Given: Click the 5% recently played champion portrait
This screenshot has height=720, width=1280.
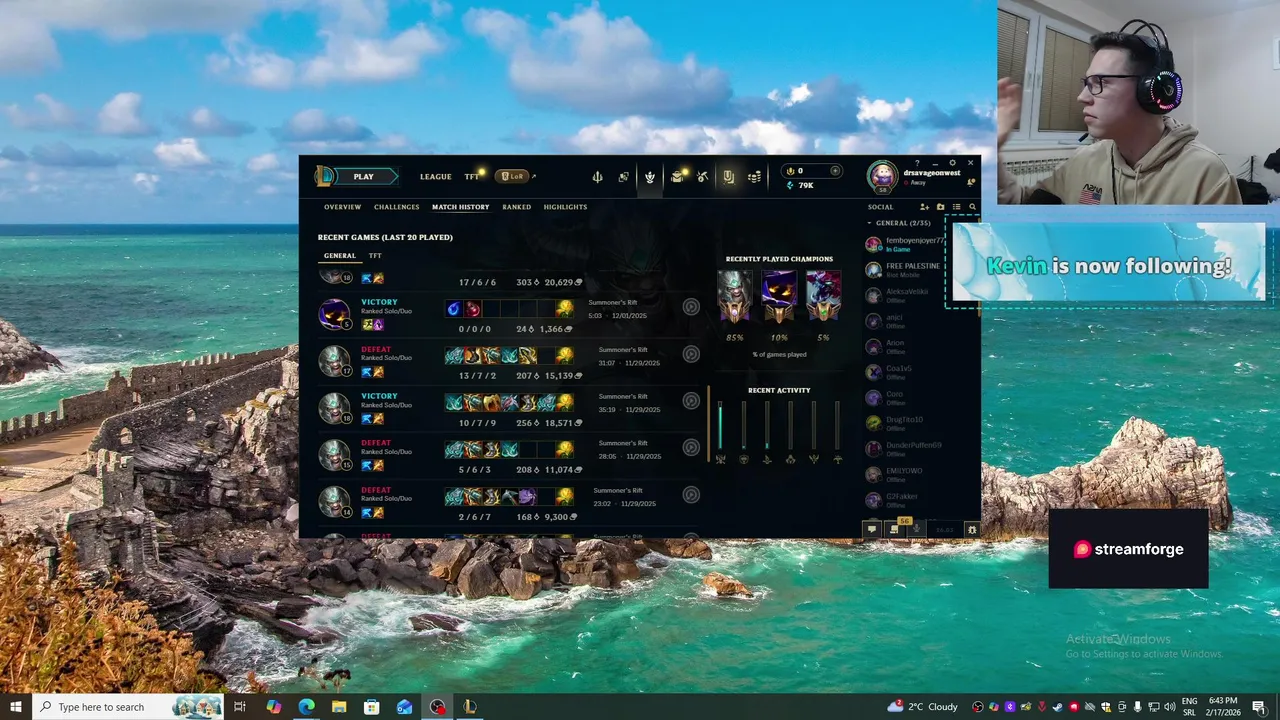Looking at the screenshot, I should point(823,296).
